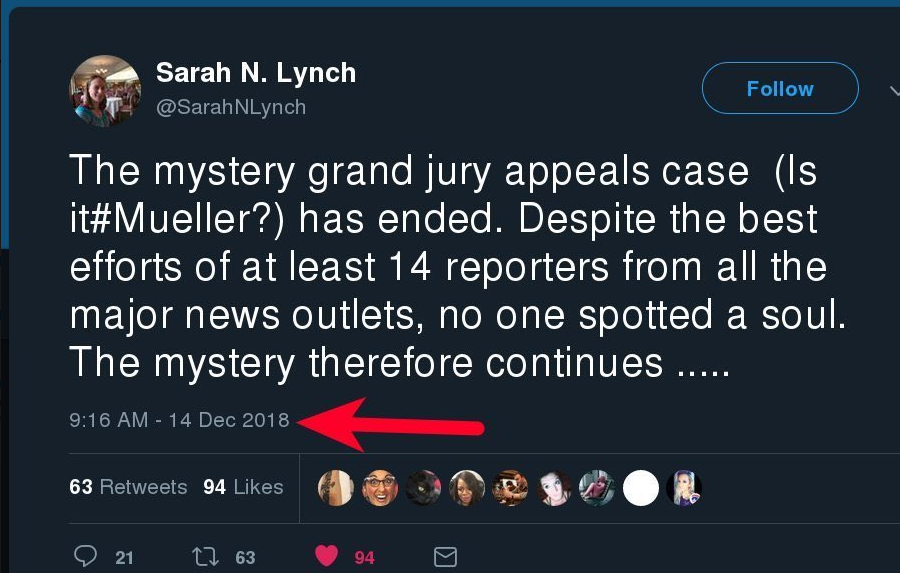Click the red heart like icon

tap(327, 557)
